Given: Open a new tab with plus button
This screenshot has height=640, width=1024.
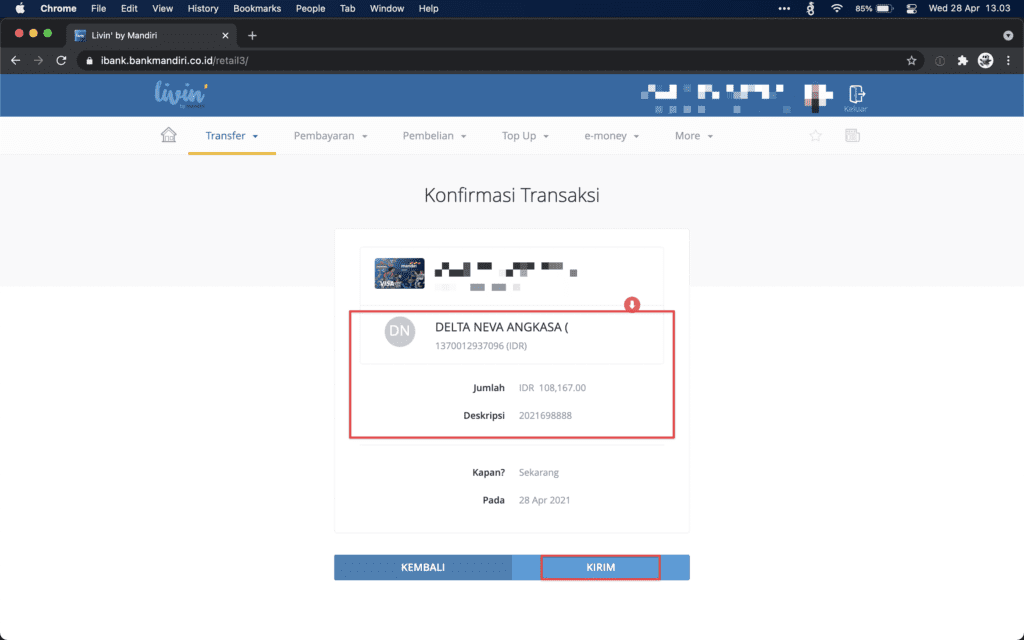Looking at the screenshot, I should [252, 35].
